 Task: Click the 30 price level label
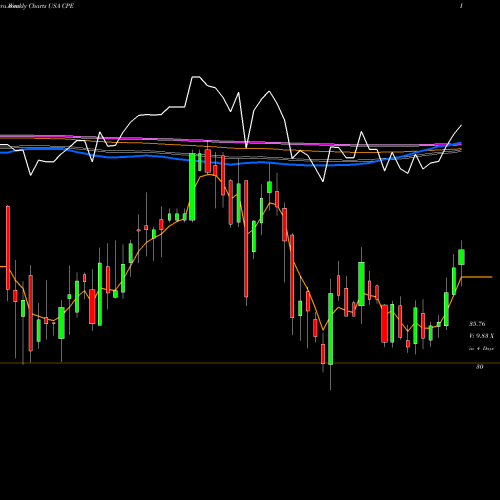click(479, 367)
